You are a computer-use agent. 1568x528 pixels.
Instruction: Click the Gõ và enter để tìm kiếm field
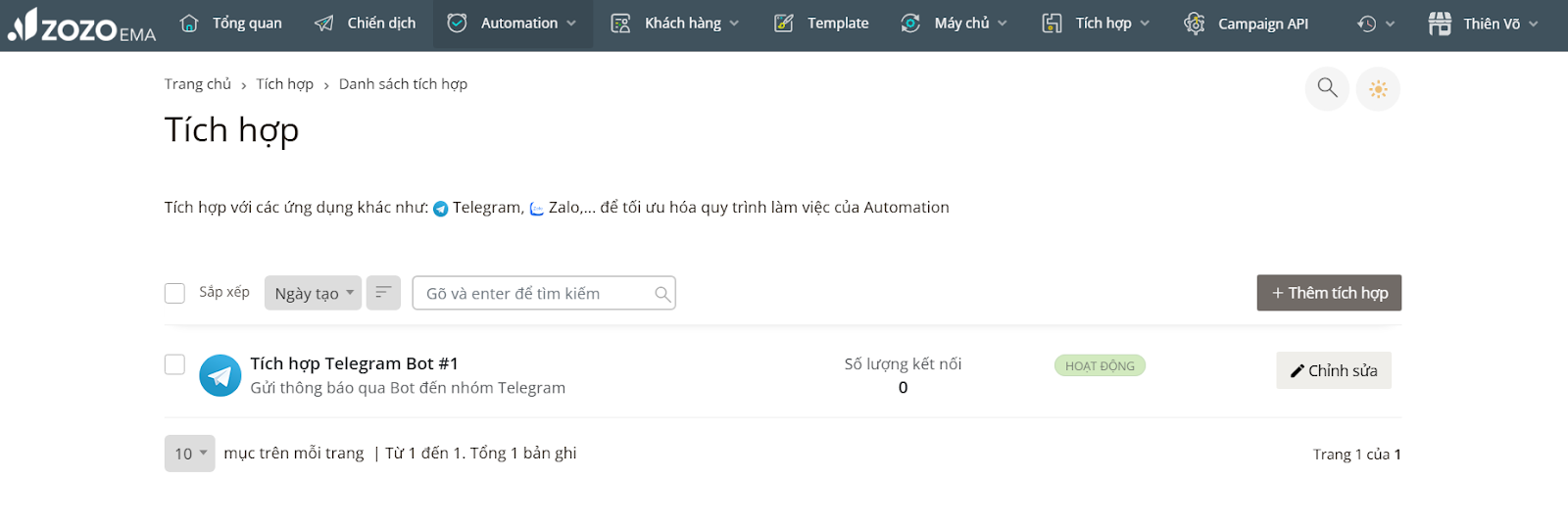click(x=544, y=293)
